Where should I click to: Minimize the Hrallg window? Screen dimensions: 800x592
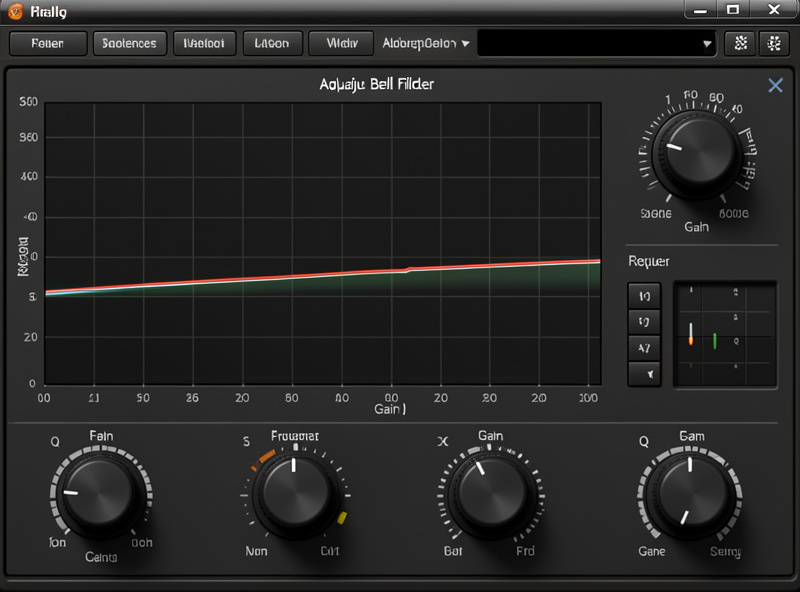click(701, 10)
